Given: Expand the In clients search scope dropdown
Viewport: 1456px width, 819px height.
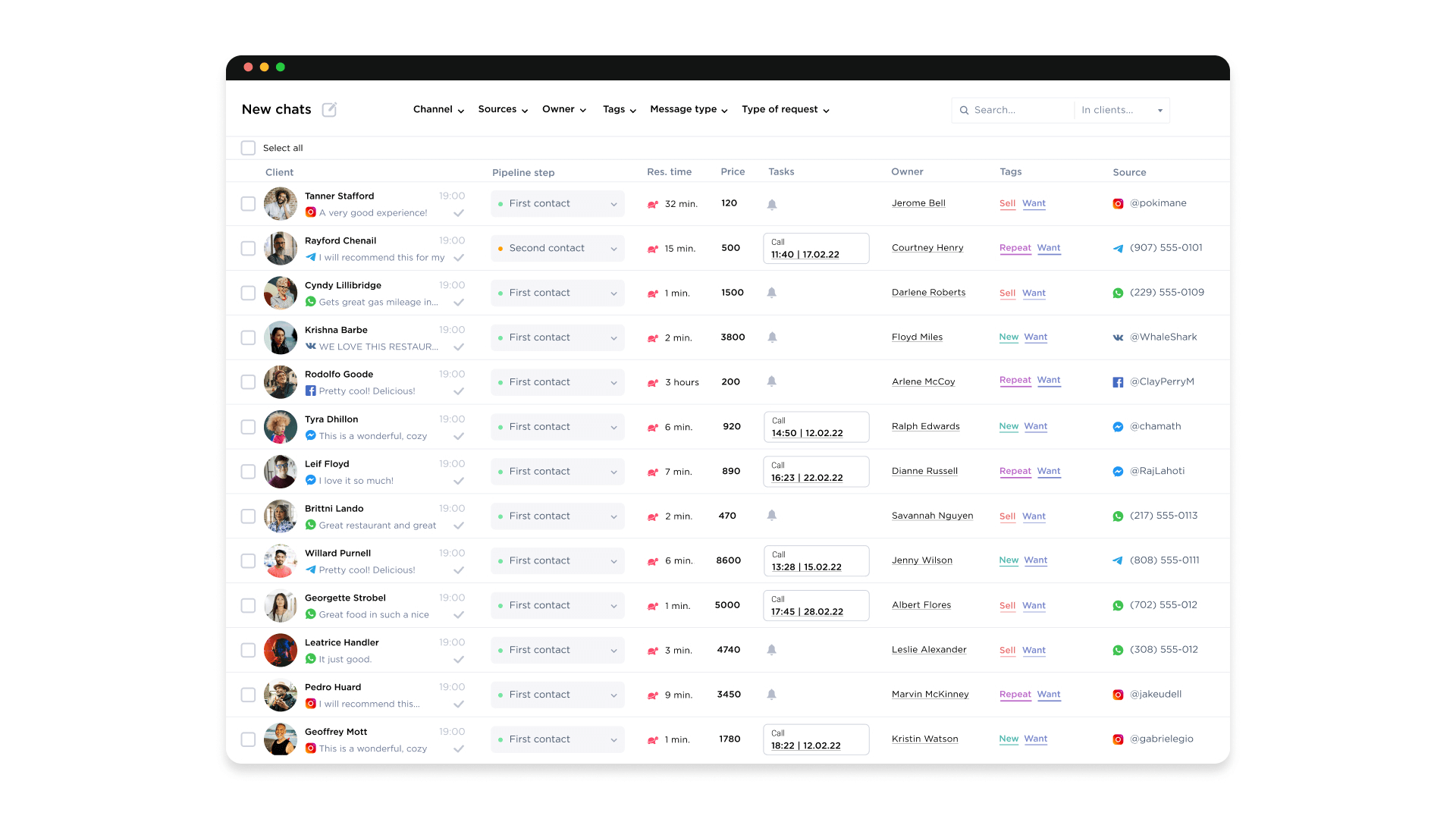Looking at the screenshot, I should coord(1122,111).
